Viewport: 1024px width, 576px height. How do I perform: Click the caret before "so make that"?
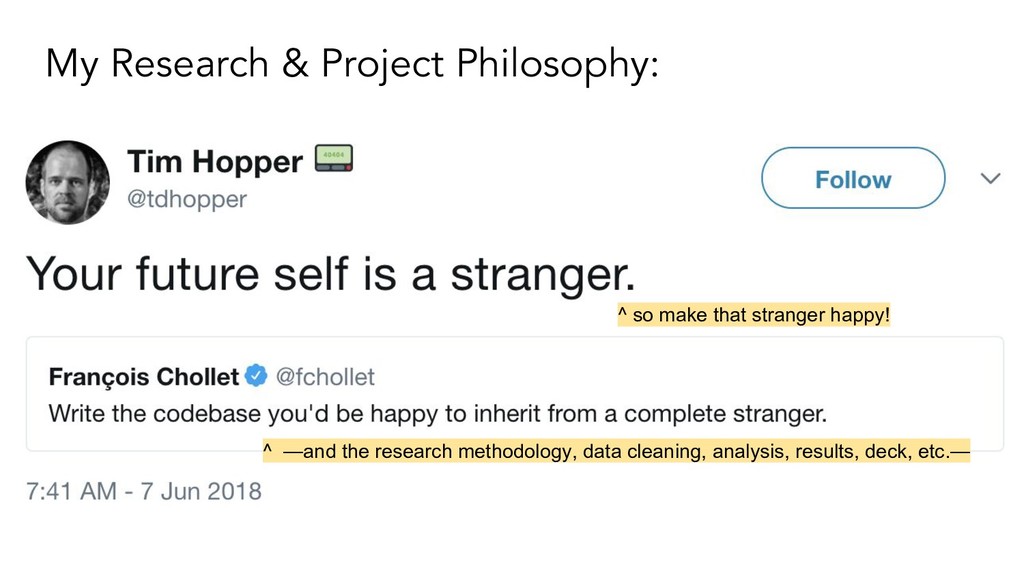click(622, 317)
